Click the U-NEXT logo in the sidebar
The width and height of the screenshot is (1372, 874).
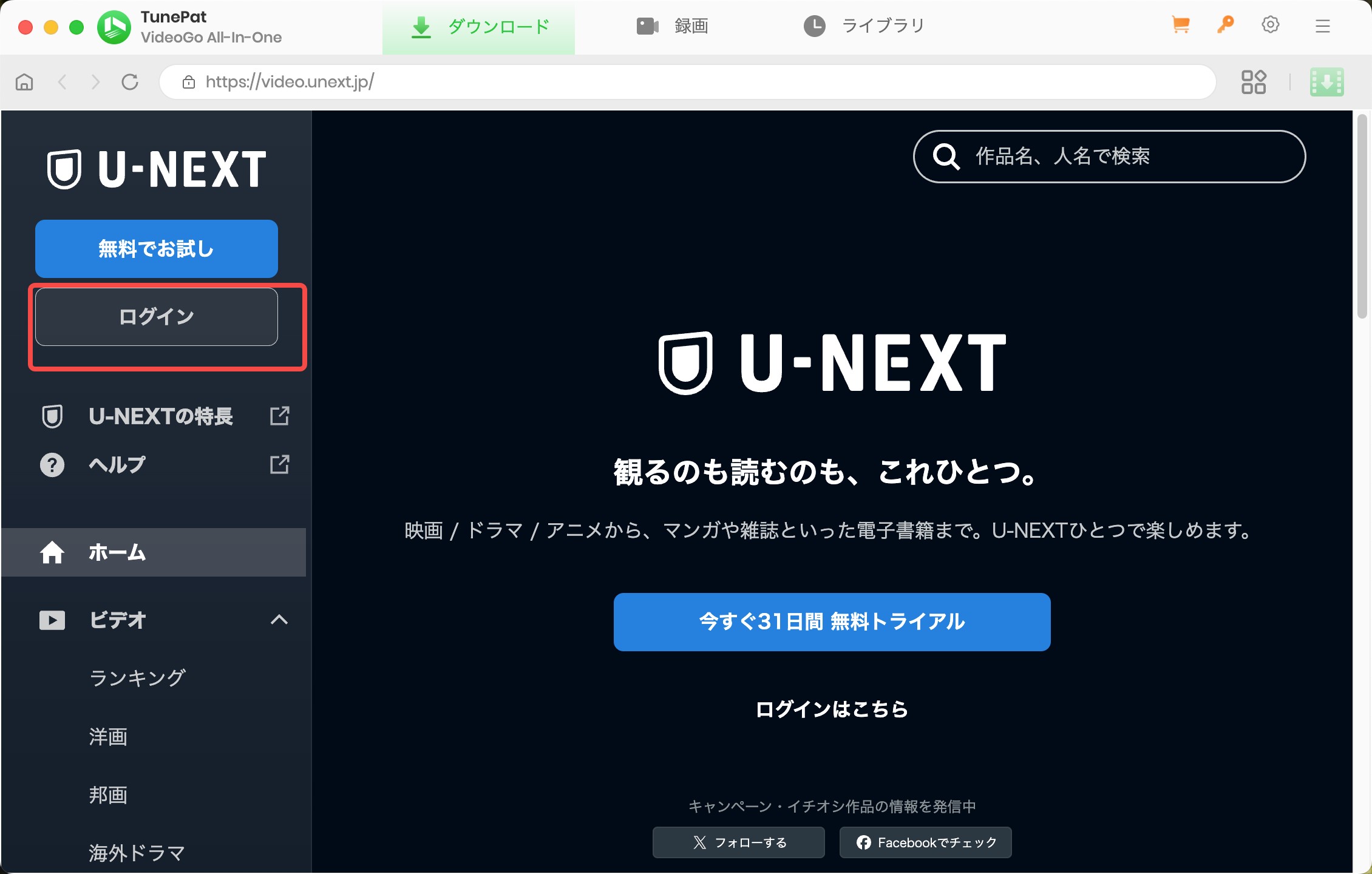[x=157, y=169]
